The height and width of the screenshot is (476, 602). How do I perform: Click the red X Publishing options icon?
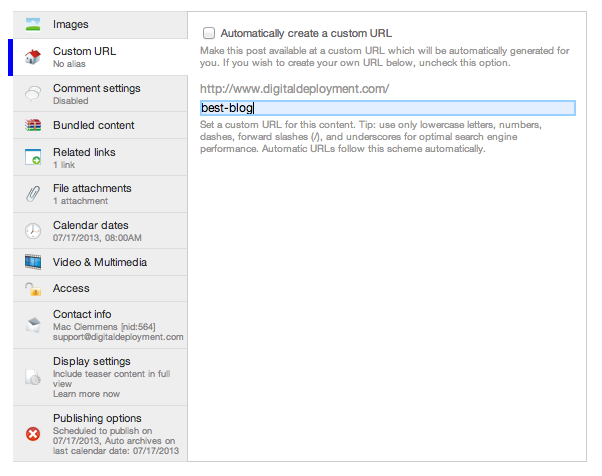(33, 434)
